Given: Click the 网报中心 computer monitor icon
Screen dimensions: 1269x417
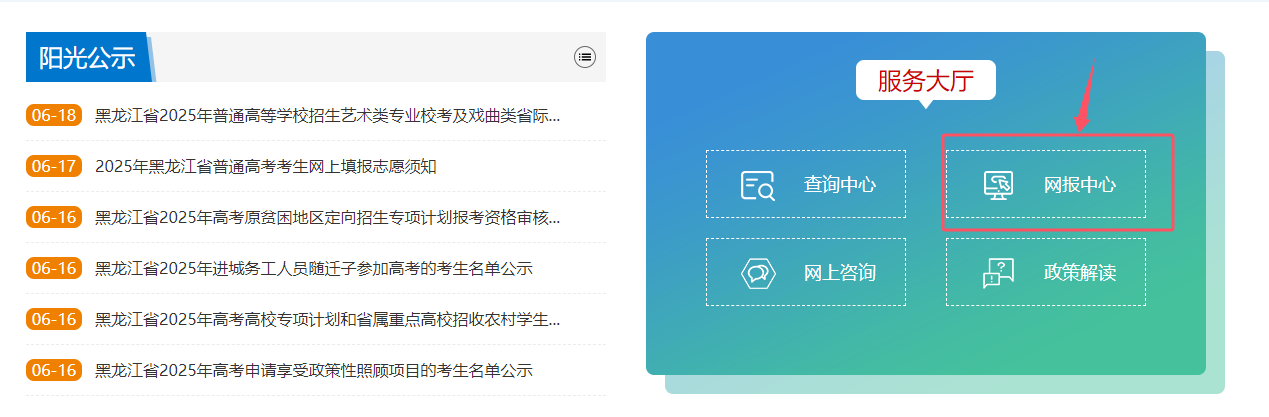Looking at the screenshot, I should 997,185.
